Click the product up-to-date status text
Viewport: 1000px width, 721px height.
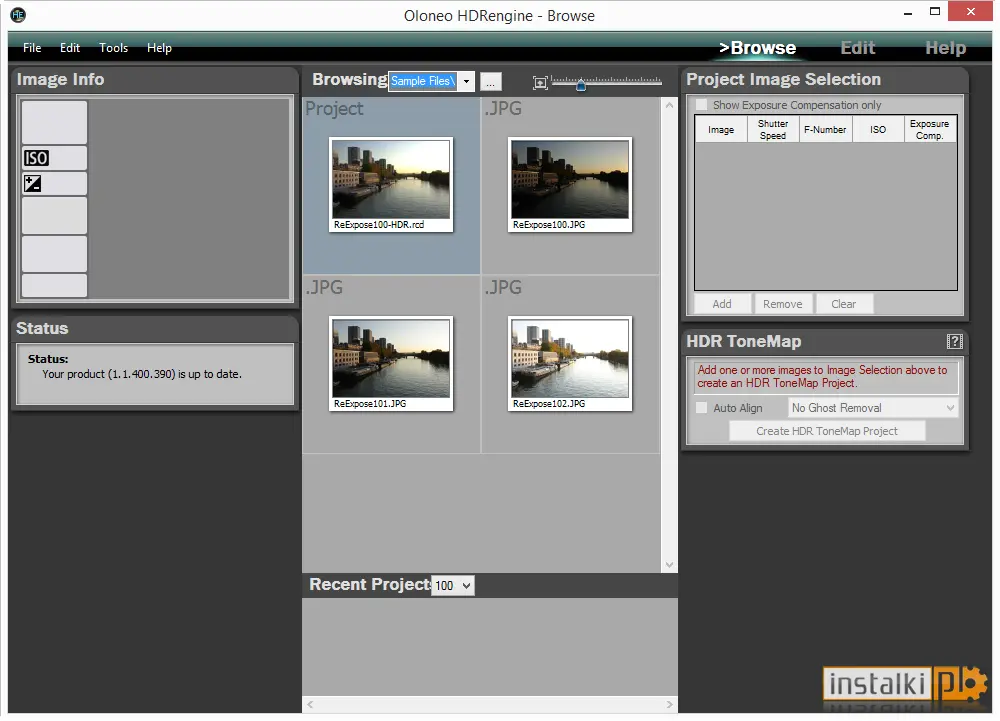point(142,374)
